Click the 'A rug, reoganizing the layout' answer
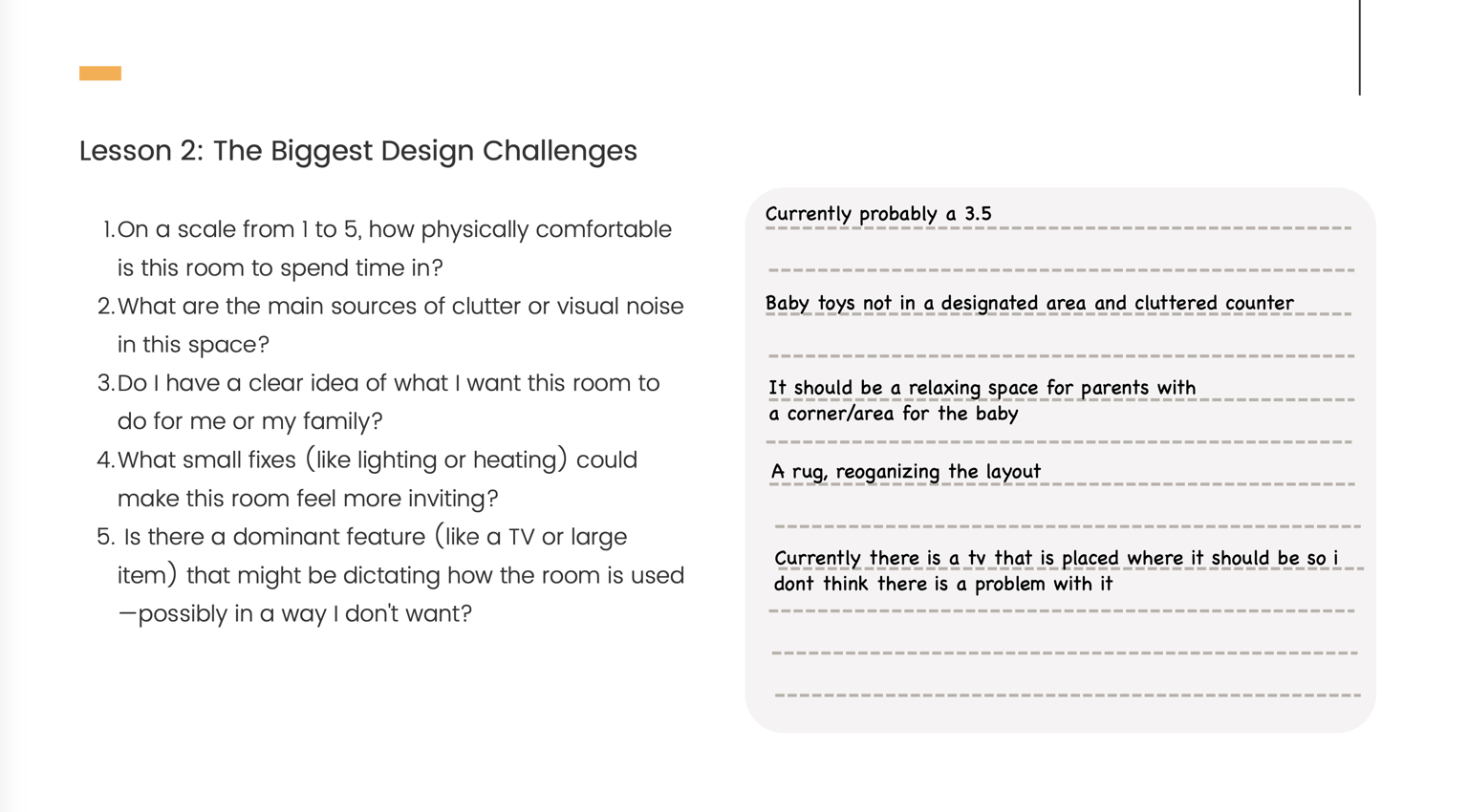The image size is (1468, 812). 905,472
